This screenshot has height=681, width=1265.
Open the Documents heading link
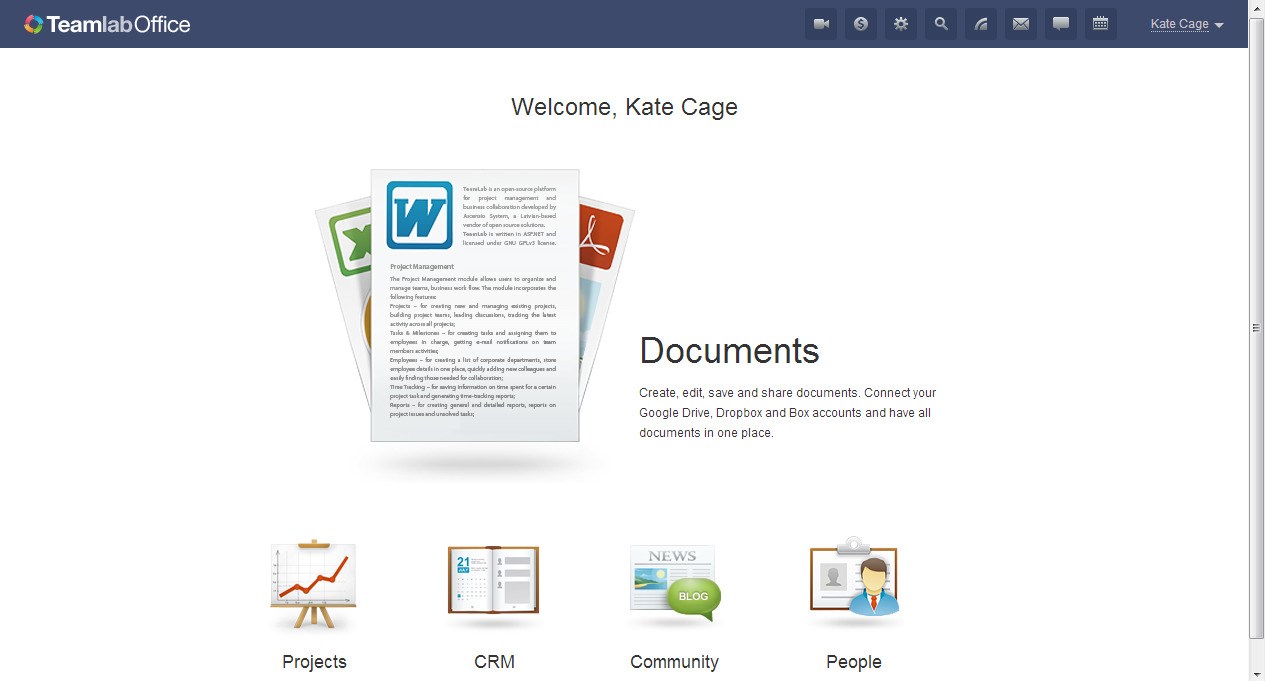pyautogui.click(x=729, y=351)
